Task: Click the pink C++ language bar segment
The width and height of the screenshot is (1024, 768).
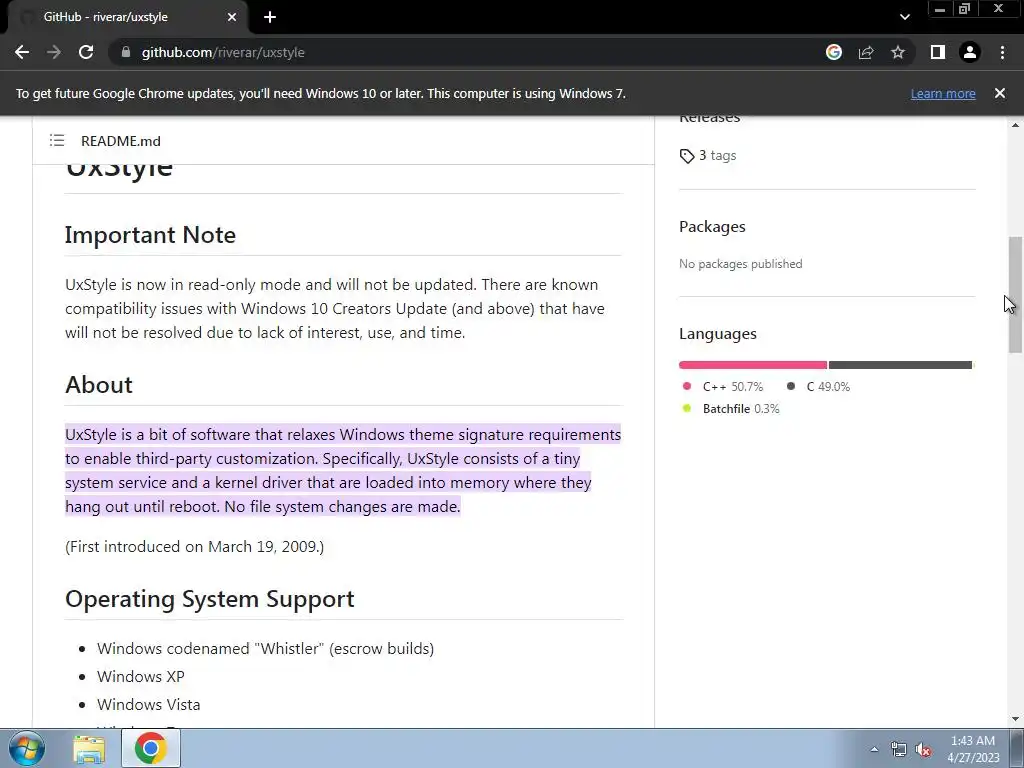Action: point(753,365)
